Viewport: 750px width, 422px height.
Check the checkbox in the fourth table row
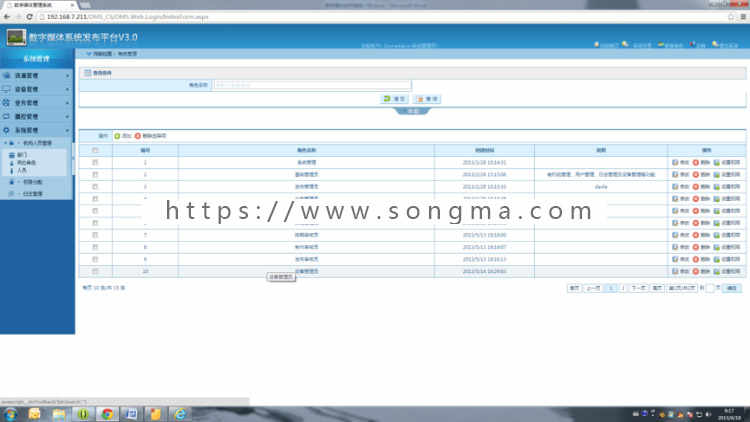point(95,199)
